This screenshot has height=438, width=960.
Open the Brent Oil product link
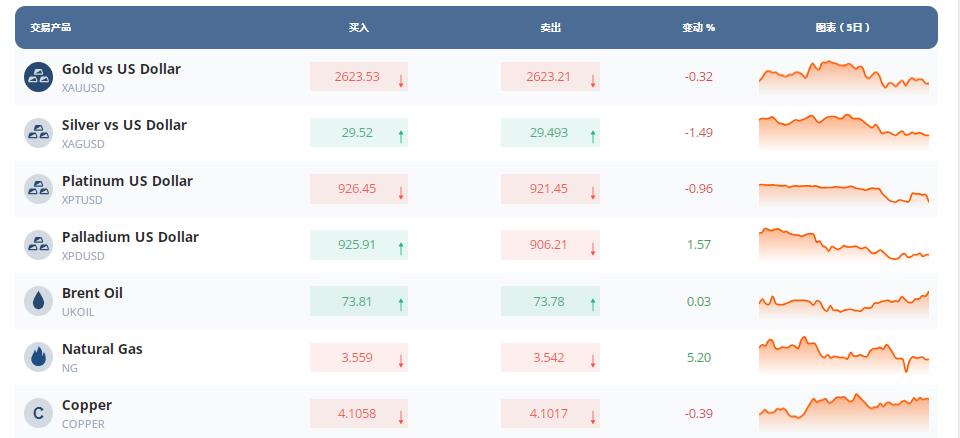[92, 293]
